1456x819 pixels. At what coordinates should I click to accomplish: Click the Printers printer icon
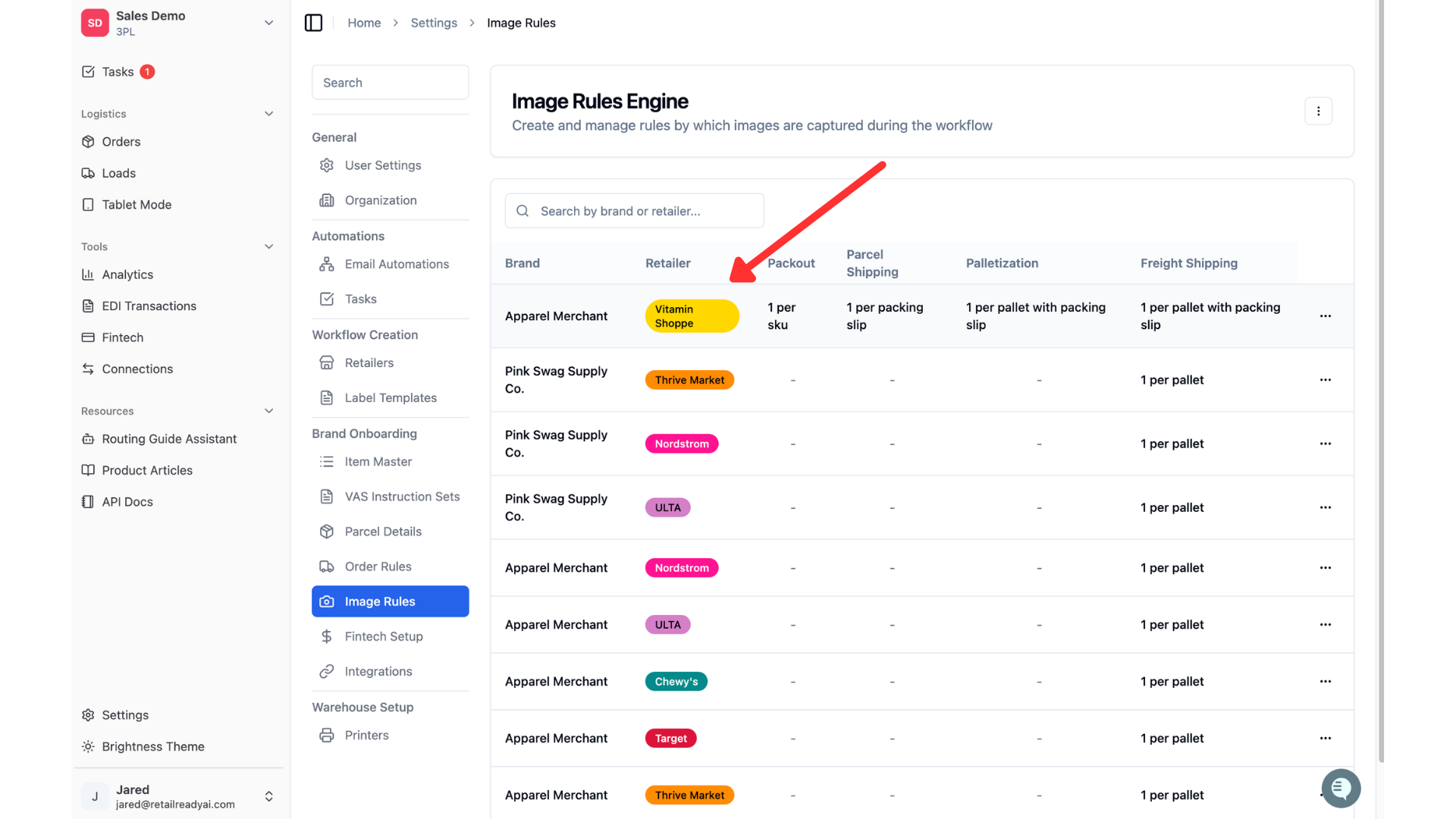tap(327, 735)
